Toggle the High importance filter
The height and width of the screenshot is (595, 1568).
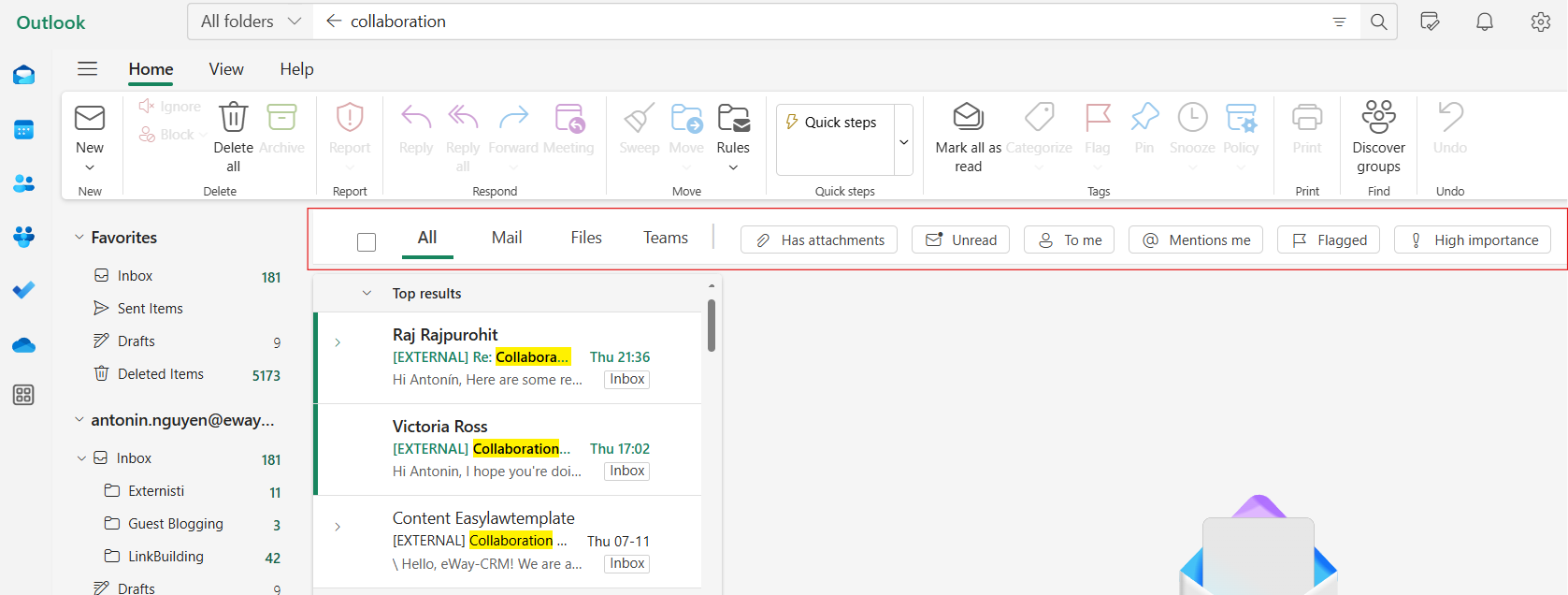point(1473,239)
